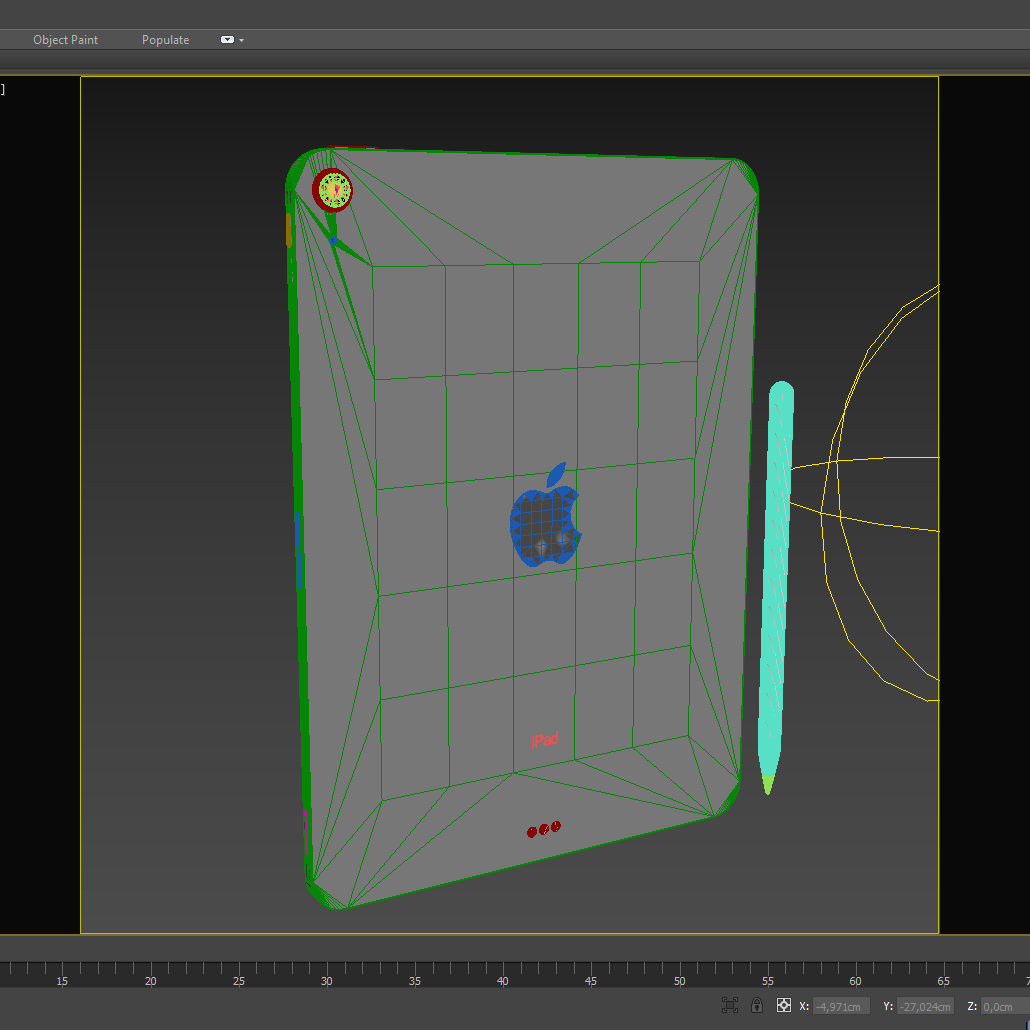Select the three red connector dots
The width and height of the screenshot is (1030, 1030).
pyautogui.click(x=544, y=829)
